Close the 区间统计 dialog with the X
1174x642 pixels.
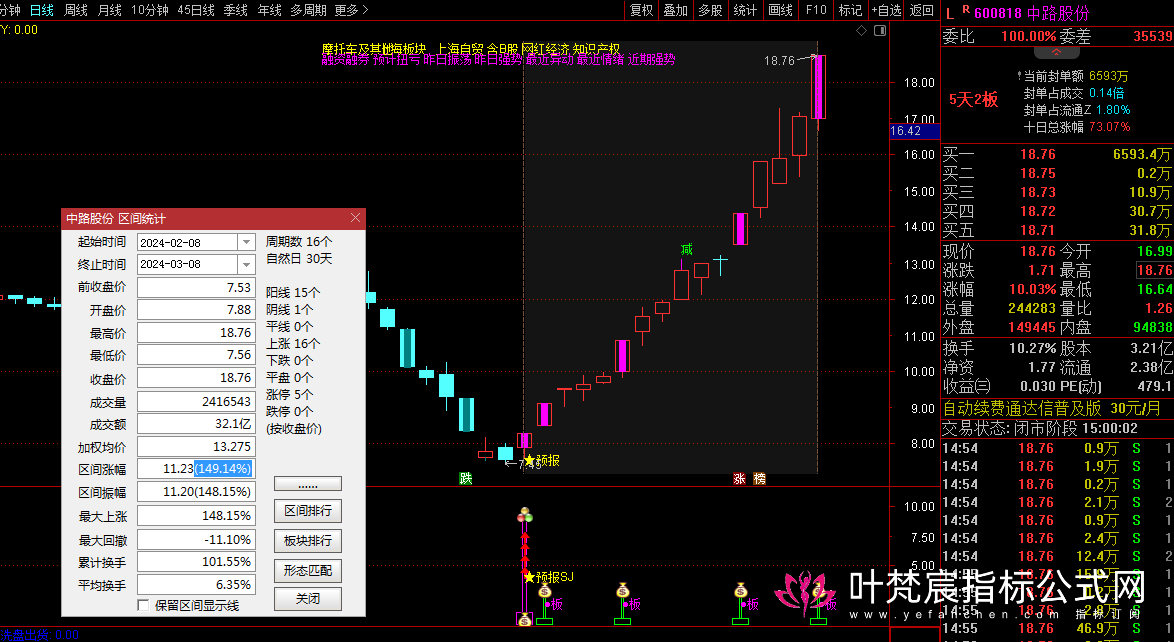(x=356, y=218)
